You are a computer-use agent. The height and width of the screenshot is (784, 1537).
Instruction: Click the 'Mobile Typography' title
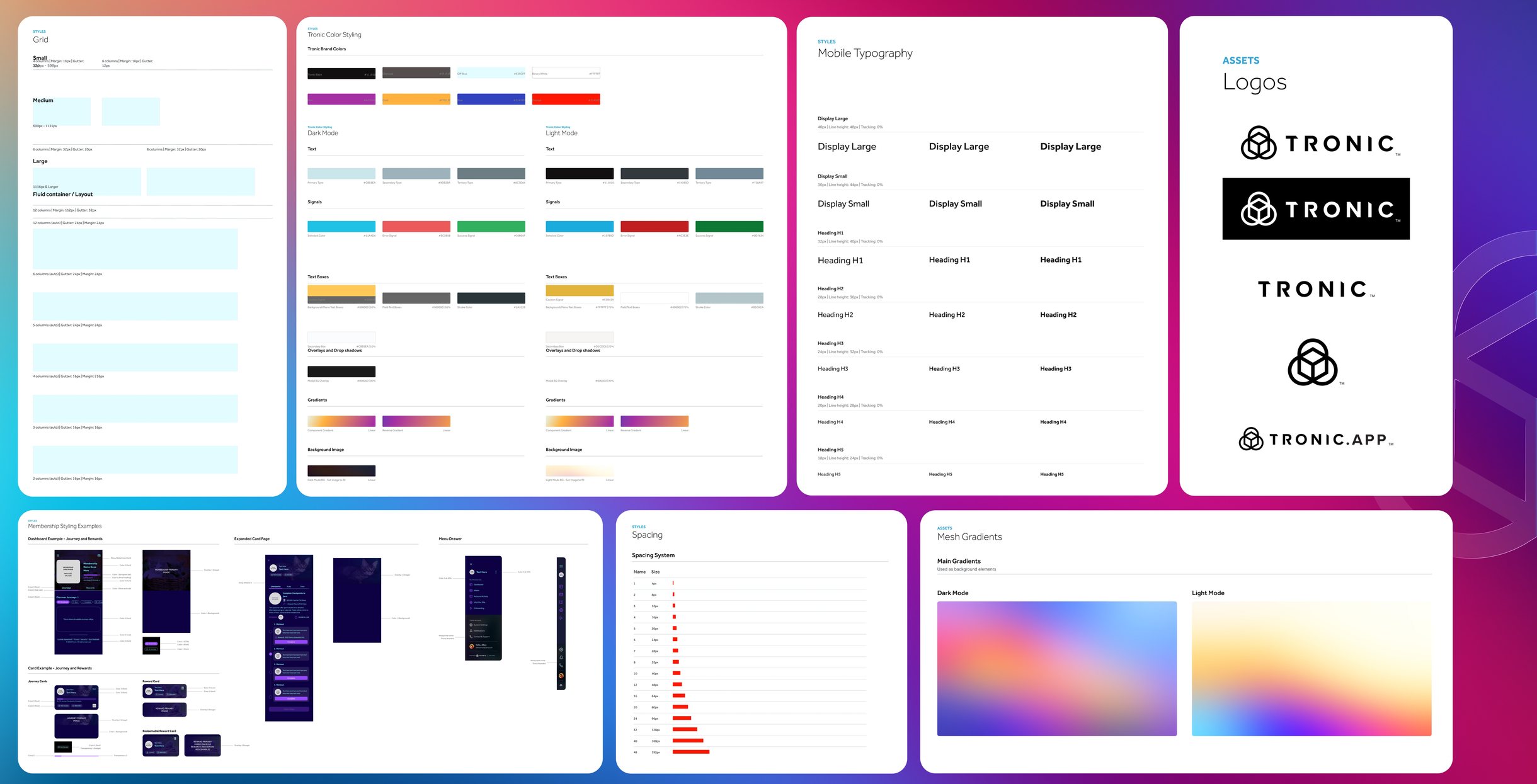point(865,54)
